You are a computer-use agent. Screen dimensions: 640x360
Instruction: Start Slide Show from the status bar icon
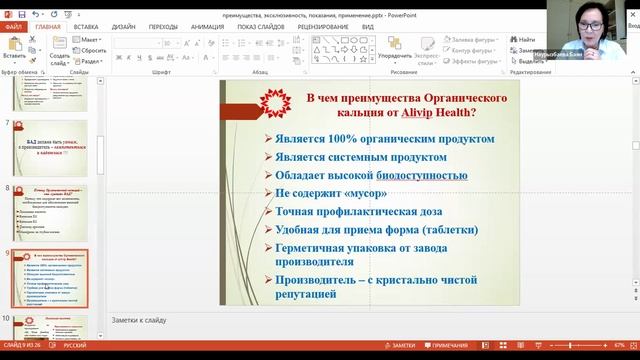538,345
